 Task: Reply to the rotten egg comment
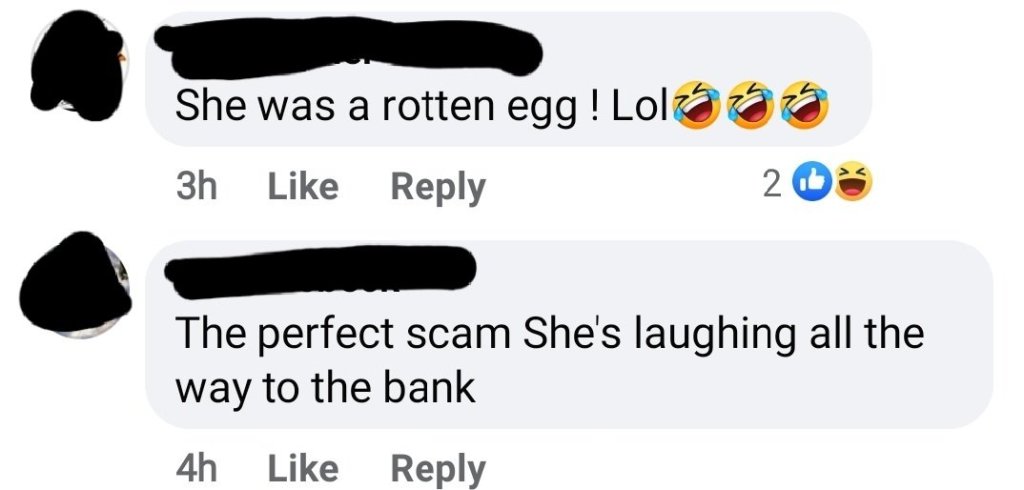click(438, 189)
